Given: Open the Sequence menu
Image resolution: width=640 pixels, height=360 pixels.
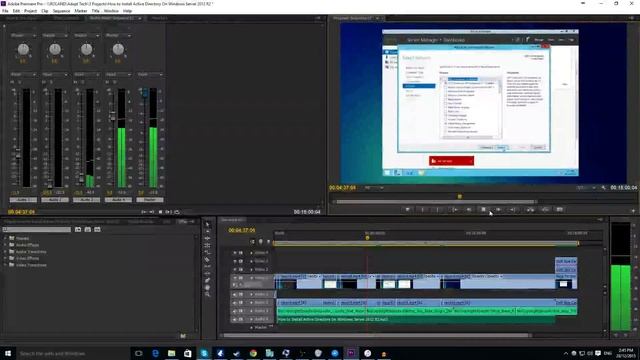Looking at the screenshot, I should 61,11.
